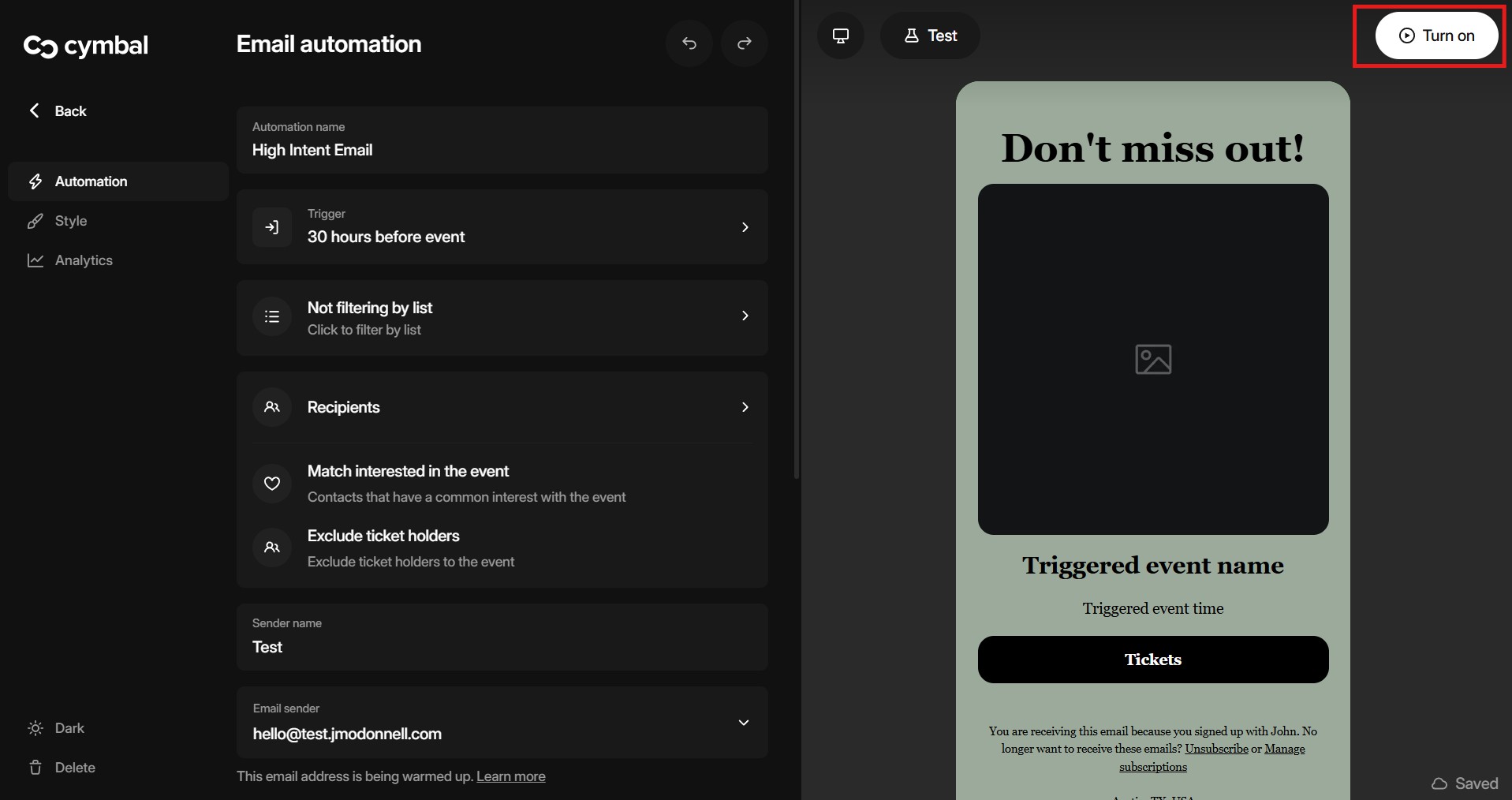The image size is (1512, 800).
Task: Click the undo arrow icon
Action: [689, 43]
